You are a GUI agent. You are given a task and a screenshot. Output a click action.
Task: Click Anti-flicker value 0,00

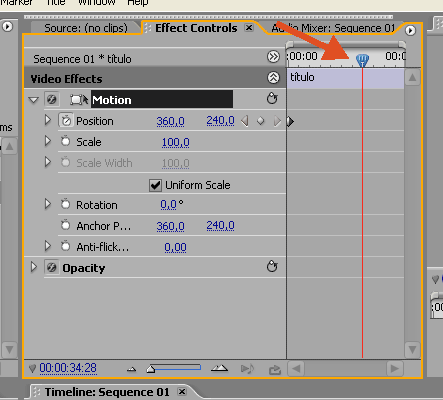pyautogui.click(x=175, y=247)
